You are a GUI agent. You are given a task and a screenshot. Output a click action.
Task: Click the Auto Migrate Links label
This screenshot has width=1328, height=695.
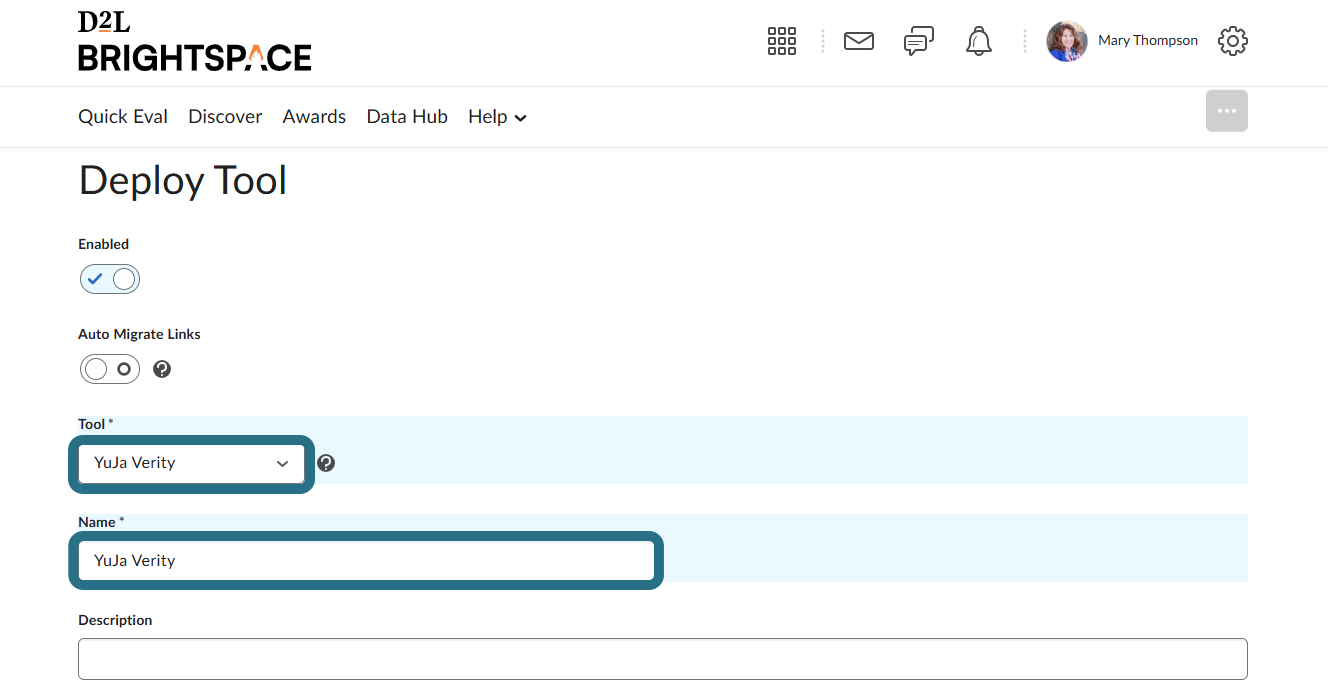(139, 334)
